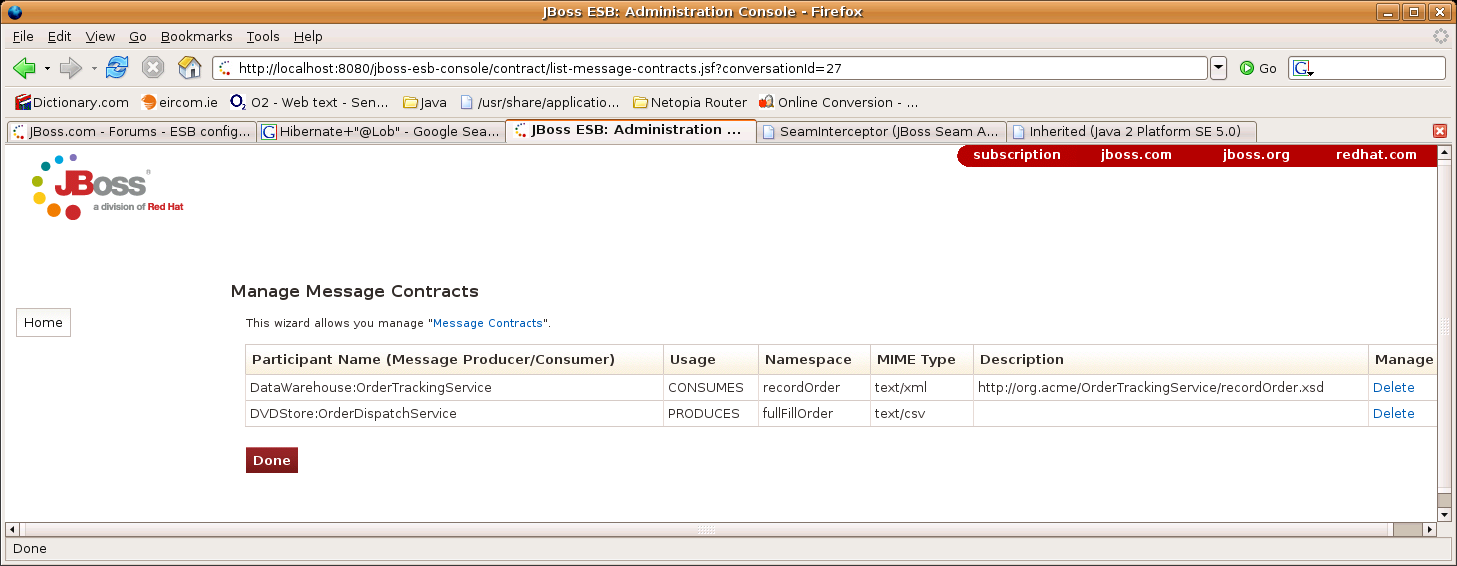This screenshot has width=1457, height=566.
Task: Open the URL bar history dropdown
Action: coord(1218,68)
